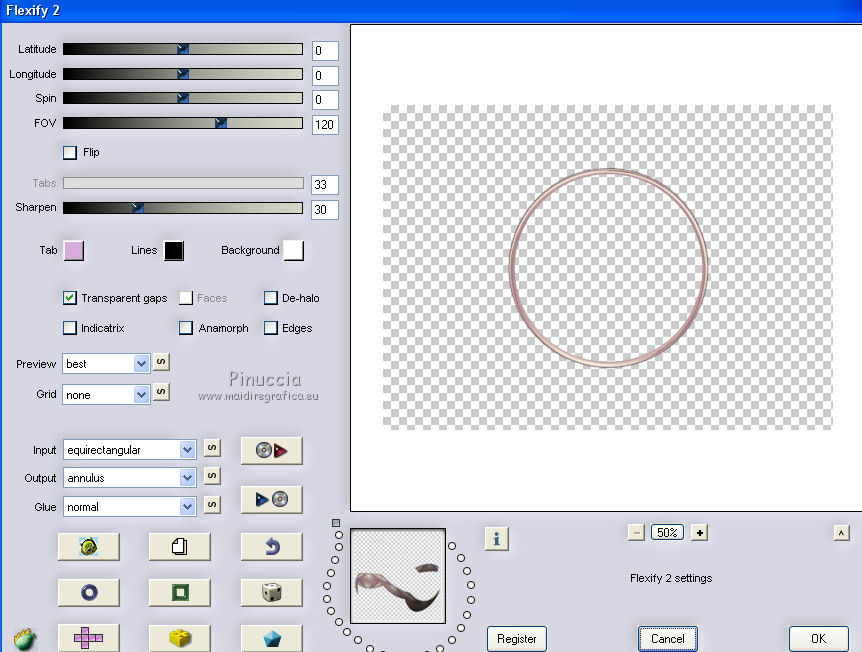Click the green square frame button
Screen dimensions: 862x652
pyautogui.click(x=180, y=593)
